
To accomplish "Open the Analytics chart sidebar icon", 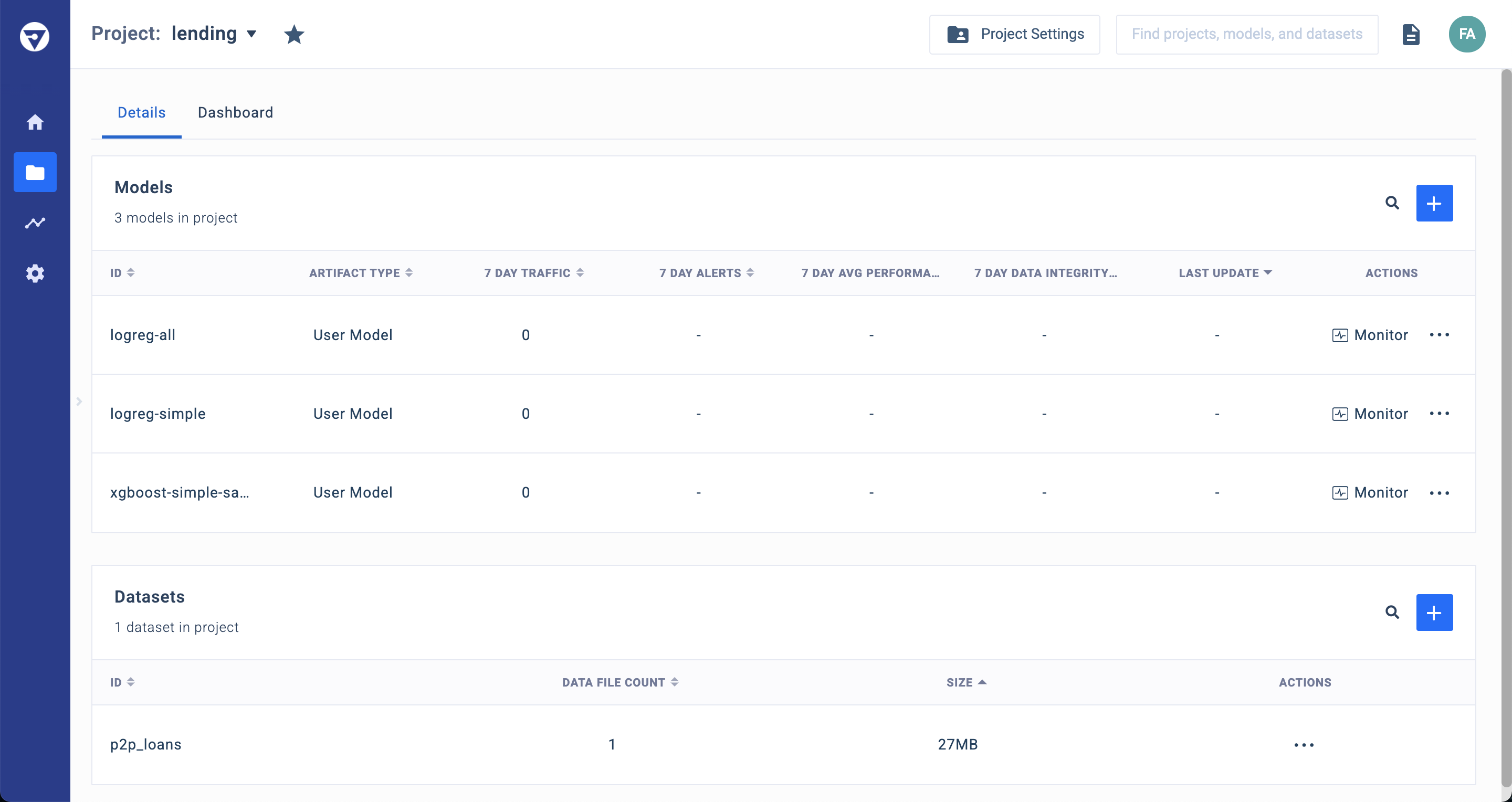I will [x=35, y=223].
